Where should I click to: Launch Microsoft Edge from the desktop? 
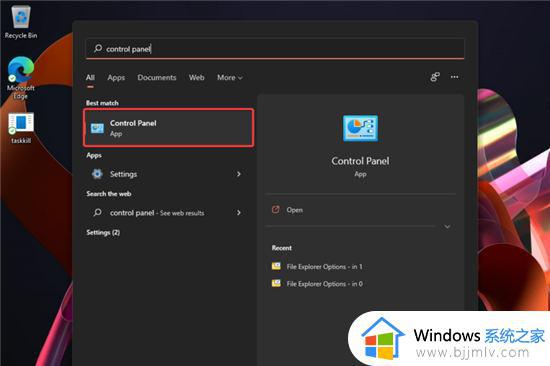(x=21, y=78)
